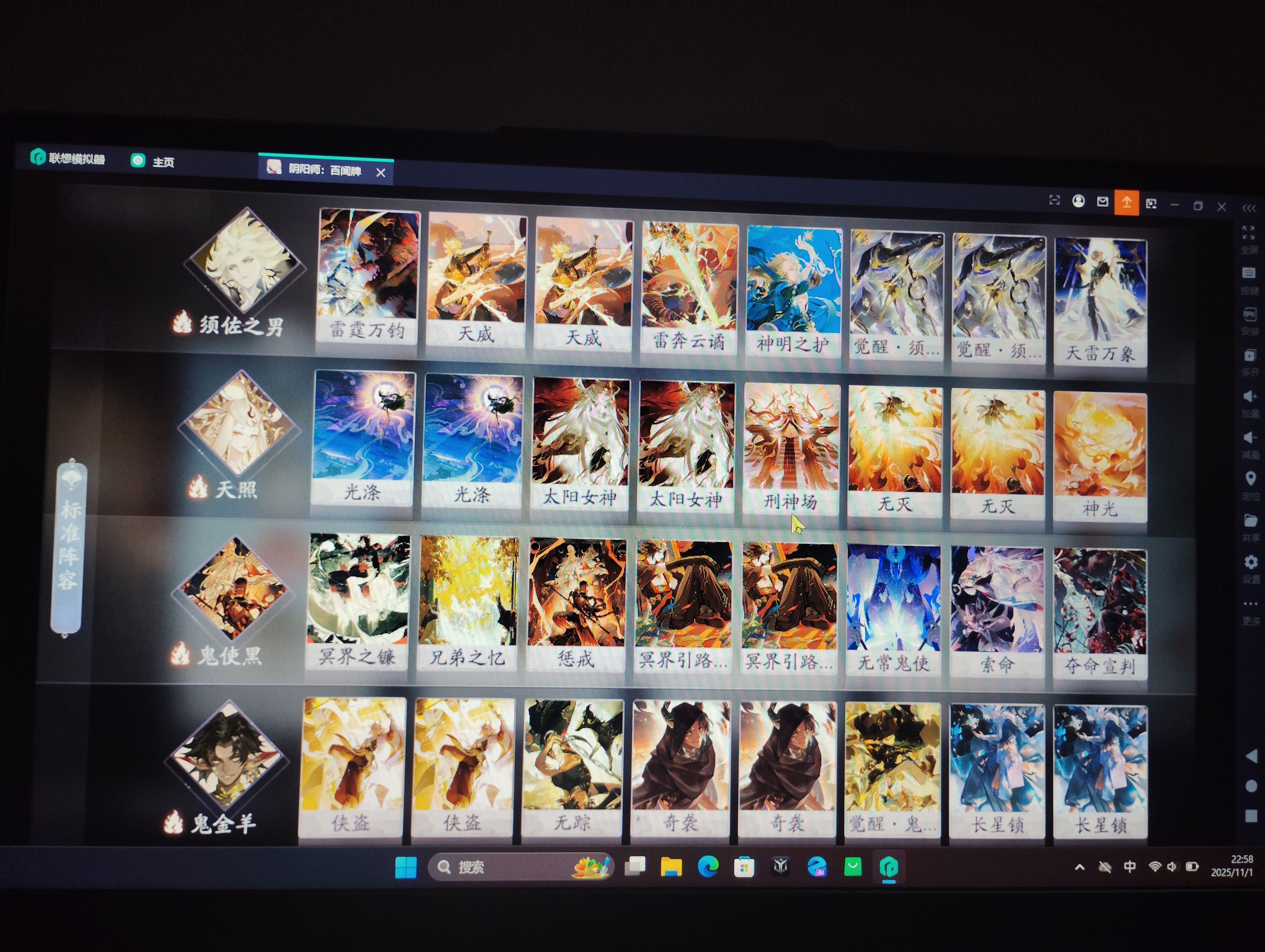Open Microsoft Edge from the taskbar

[708, 867]
